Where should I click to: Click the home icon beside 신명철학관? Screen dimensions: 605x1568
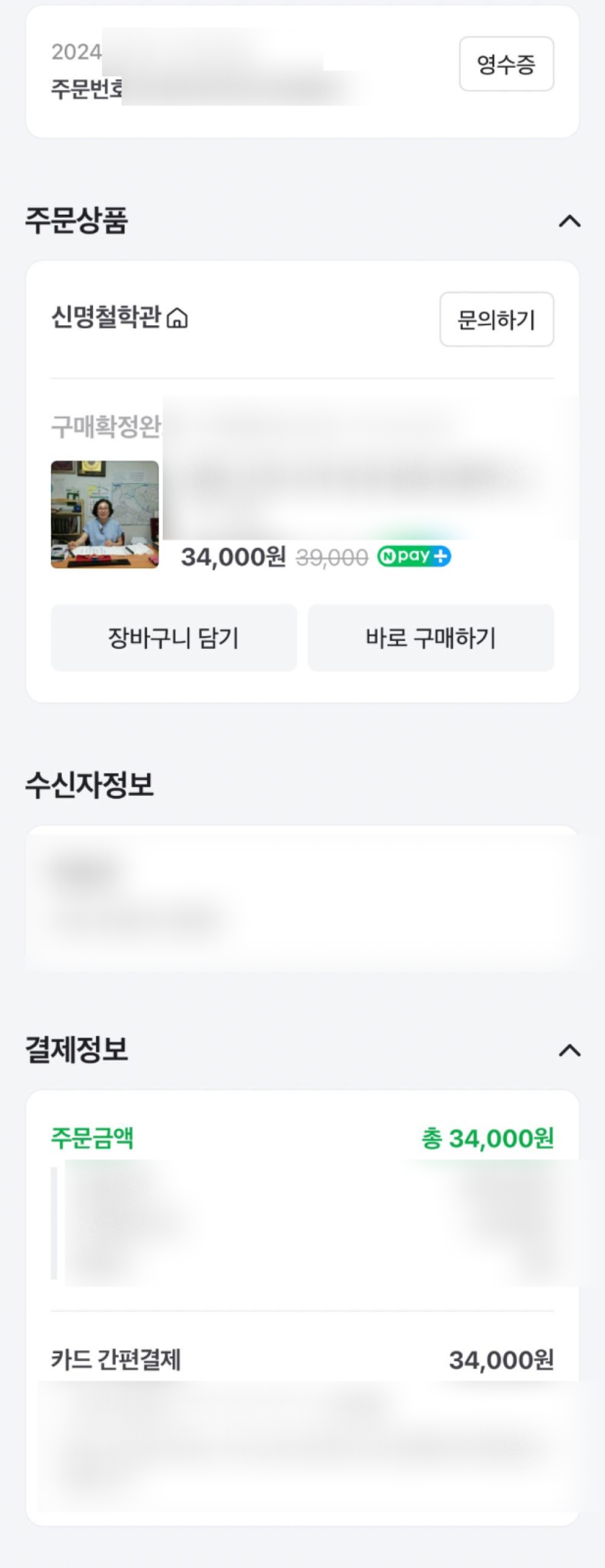coord(177,317)
